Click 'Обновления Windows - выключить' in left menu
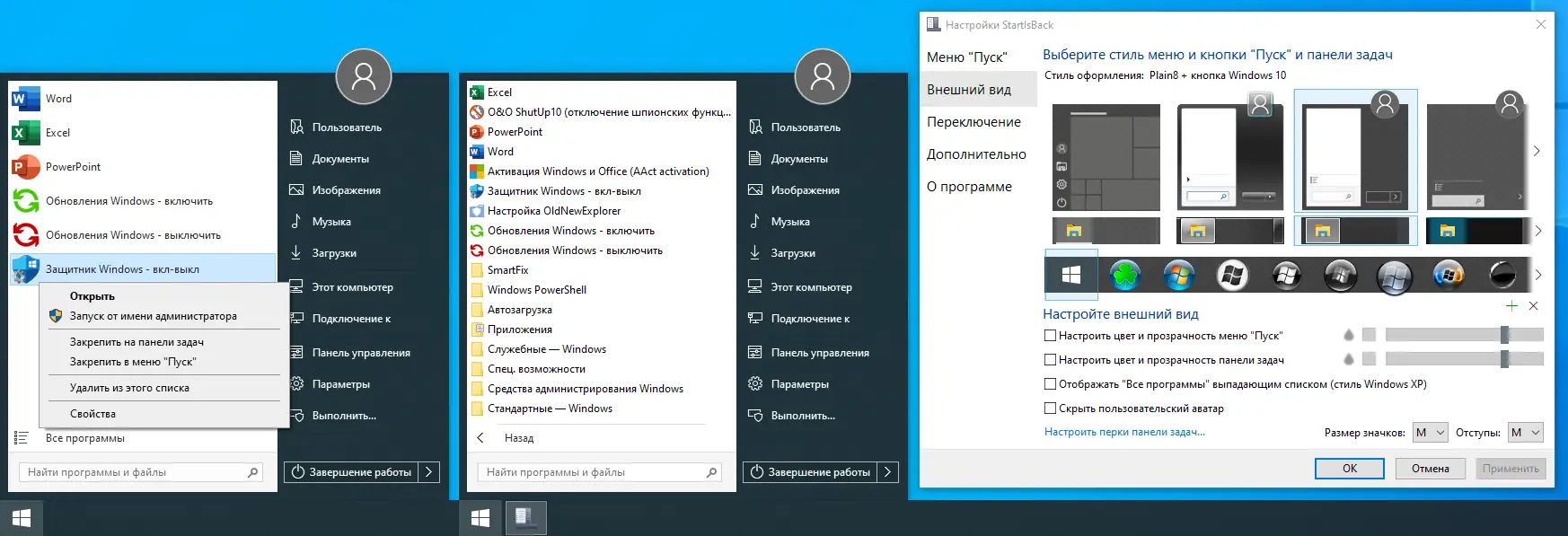Image resolution: width=1568 pixels, height=536 pixels. 143,235
